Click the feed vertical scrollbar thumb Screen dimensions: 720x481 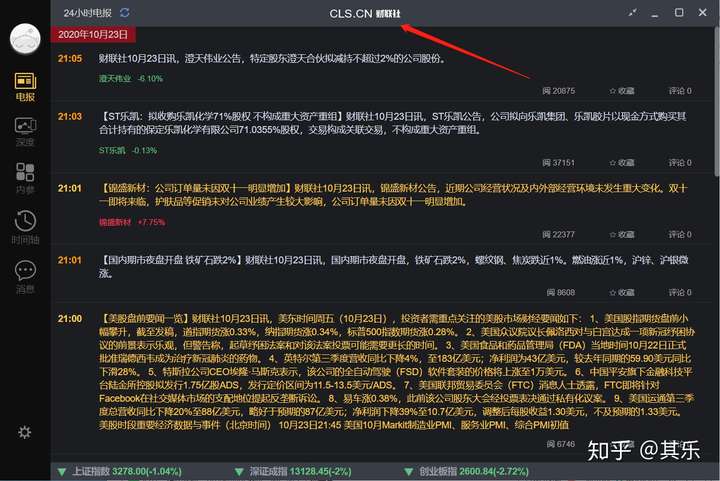coord(717,101)
